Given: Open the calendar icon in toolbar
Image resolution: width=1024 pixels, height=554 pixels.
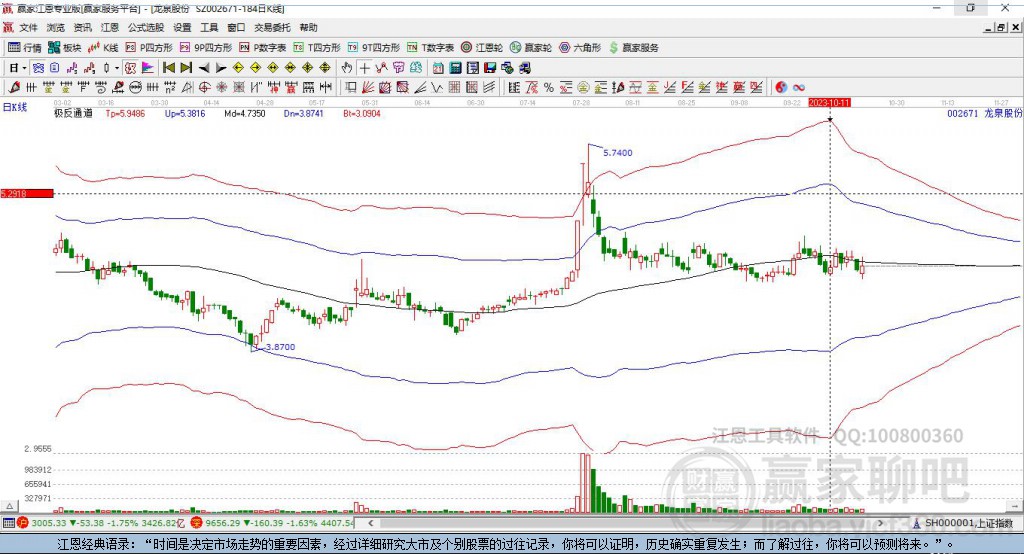Looking at the screenshot, I should 438,68.
